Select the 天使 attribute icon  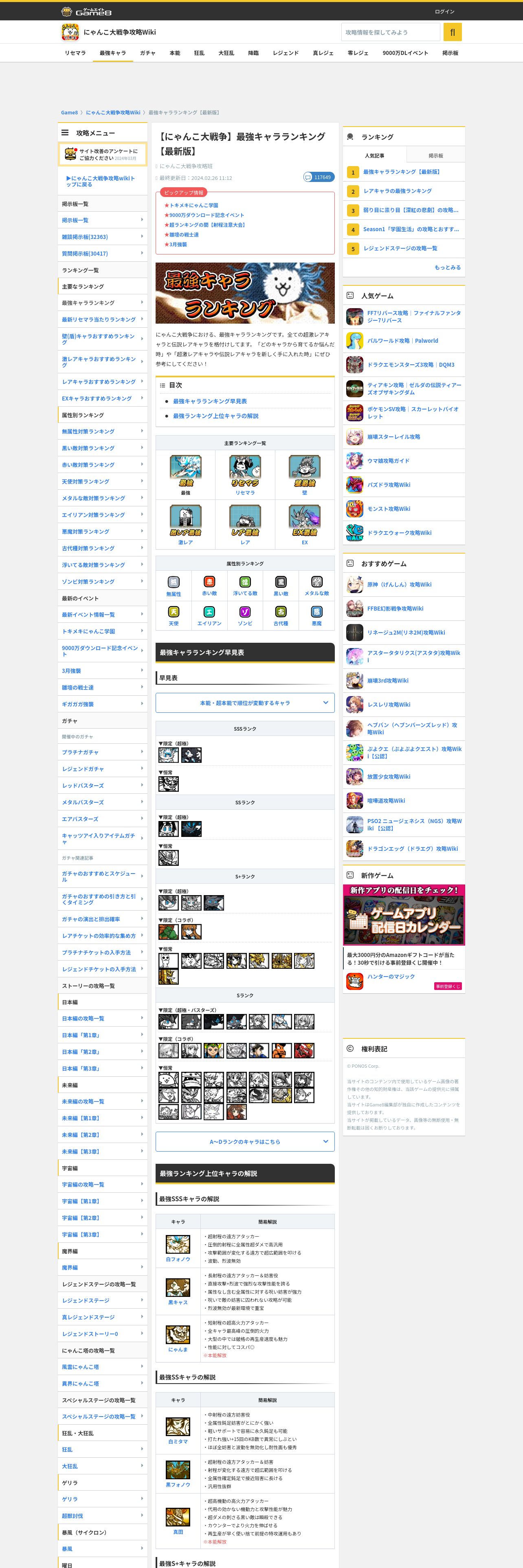174,612
